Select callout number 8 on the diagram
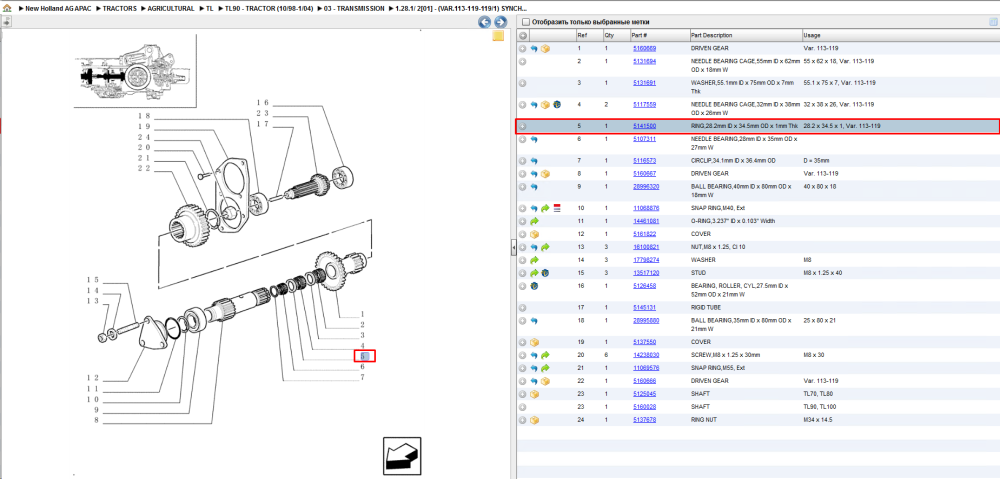The width and height of the screenshot is (1000, 479). (94, 420)
